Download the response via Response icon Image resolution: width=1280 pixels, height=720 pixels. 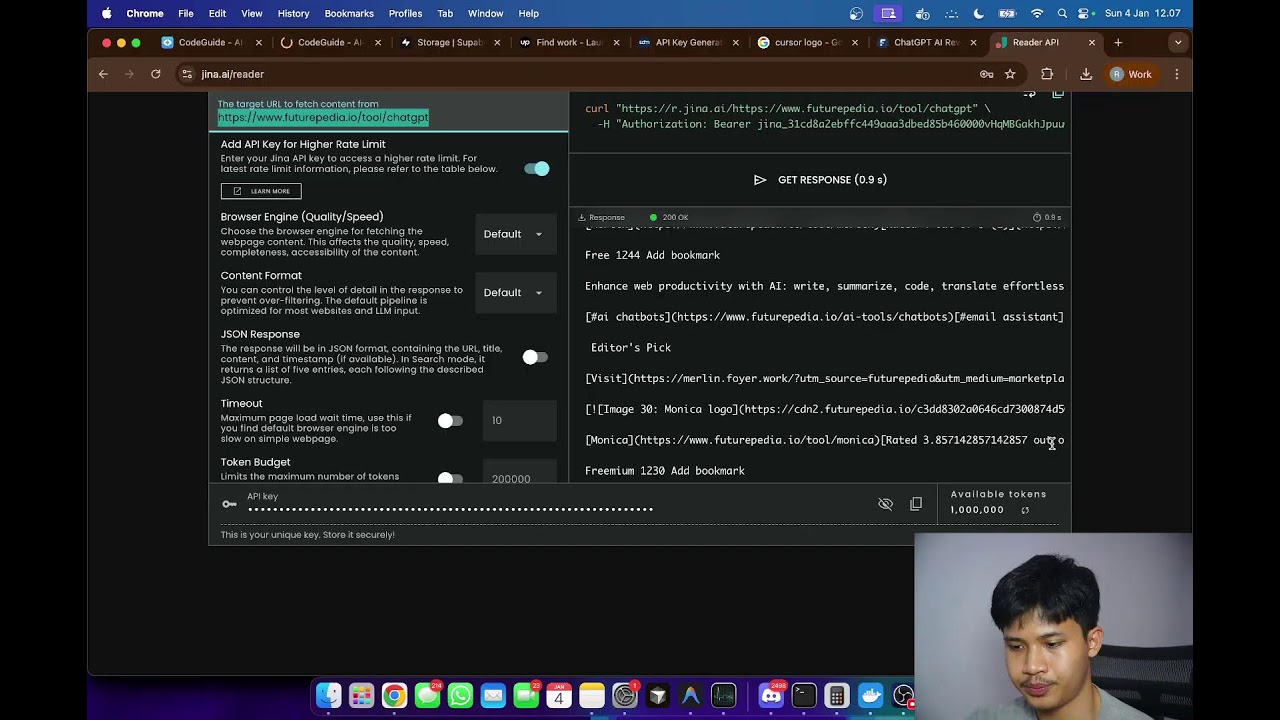pos(582,217)
